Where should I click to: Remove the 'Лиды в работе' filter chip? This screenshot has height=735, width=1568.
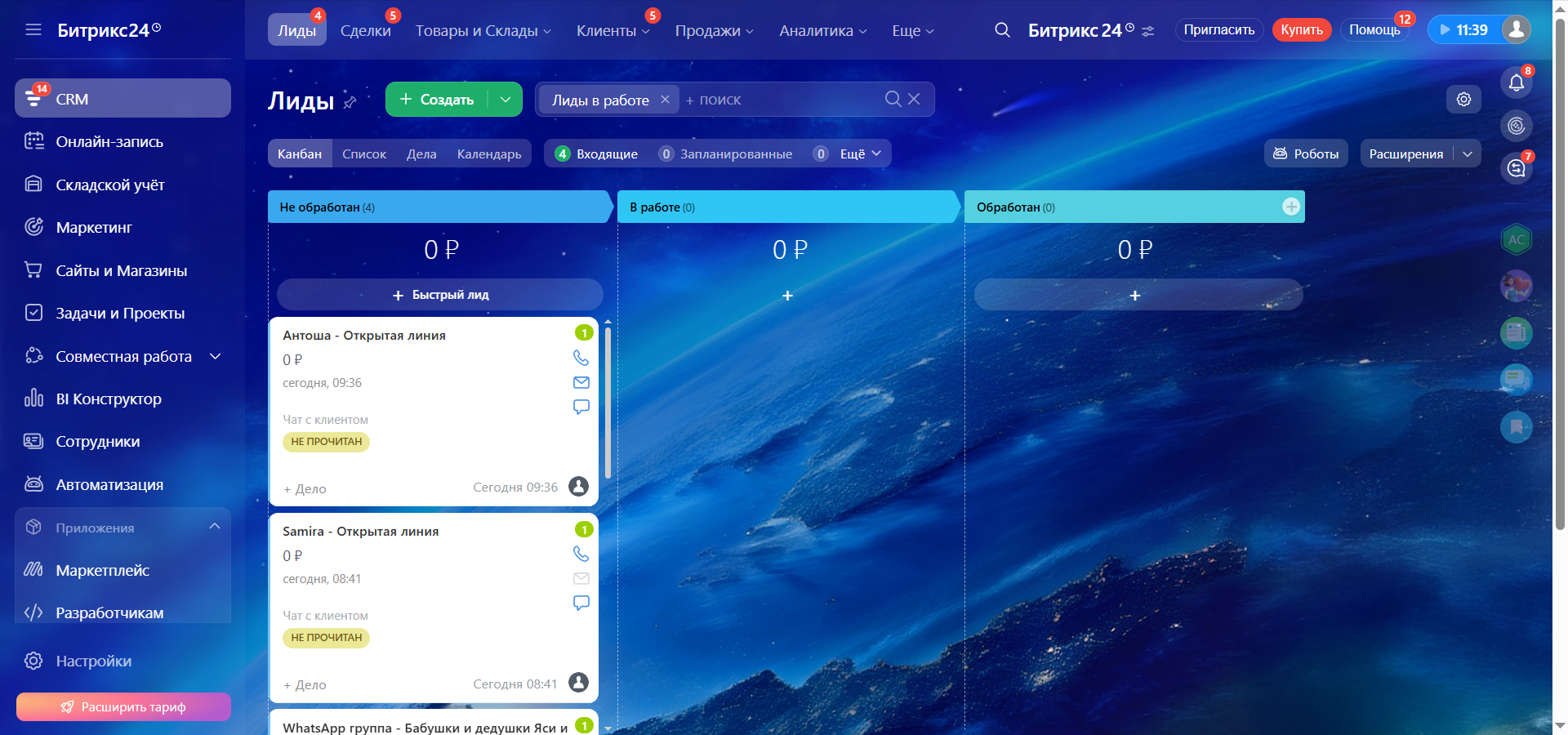coord(665,100)
